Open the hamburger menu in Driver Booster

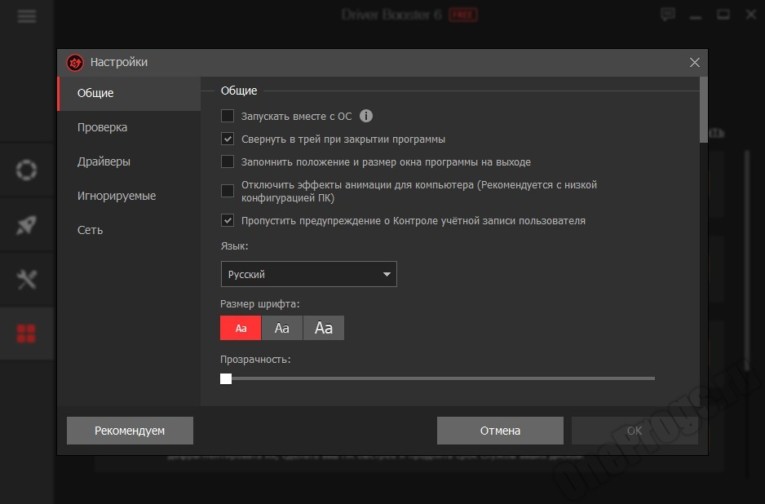tap(26, 16)
